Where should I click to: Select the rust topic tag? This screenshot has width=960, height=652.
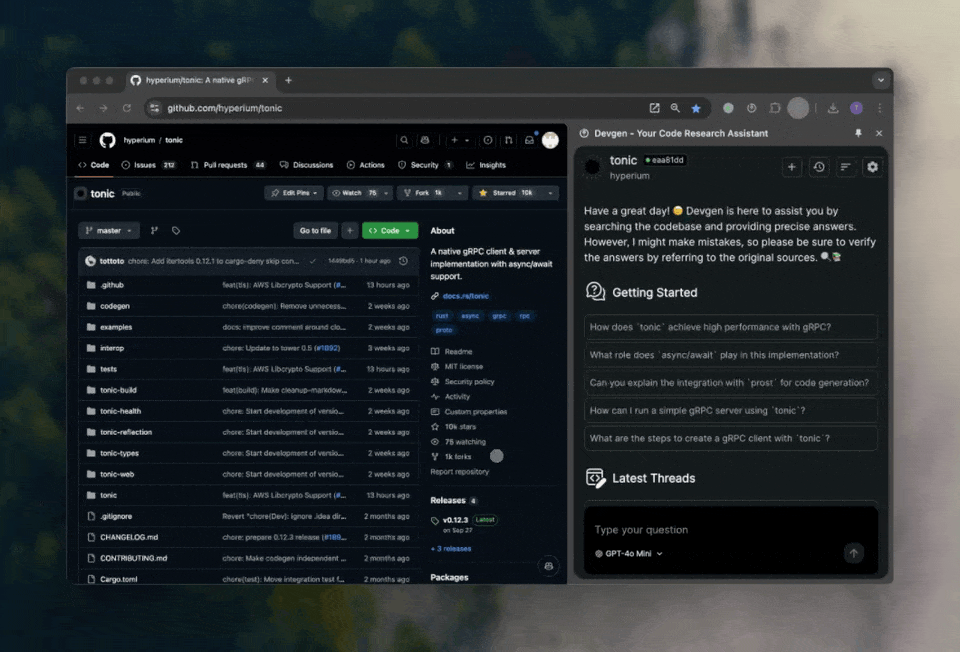442,316
